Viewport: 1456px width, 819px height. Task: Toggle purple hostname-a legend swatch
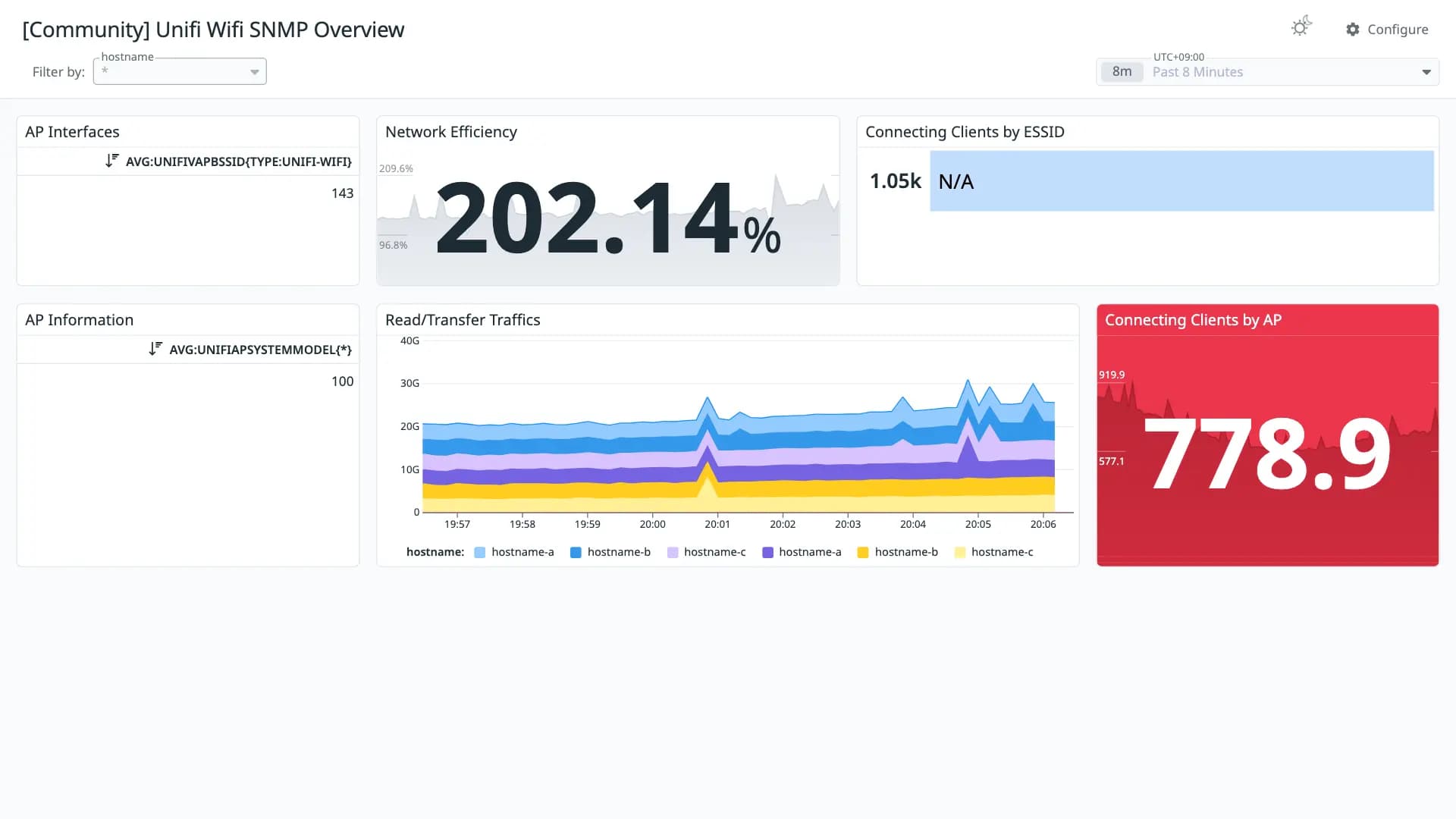(x=767, y=552)
